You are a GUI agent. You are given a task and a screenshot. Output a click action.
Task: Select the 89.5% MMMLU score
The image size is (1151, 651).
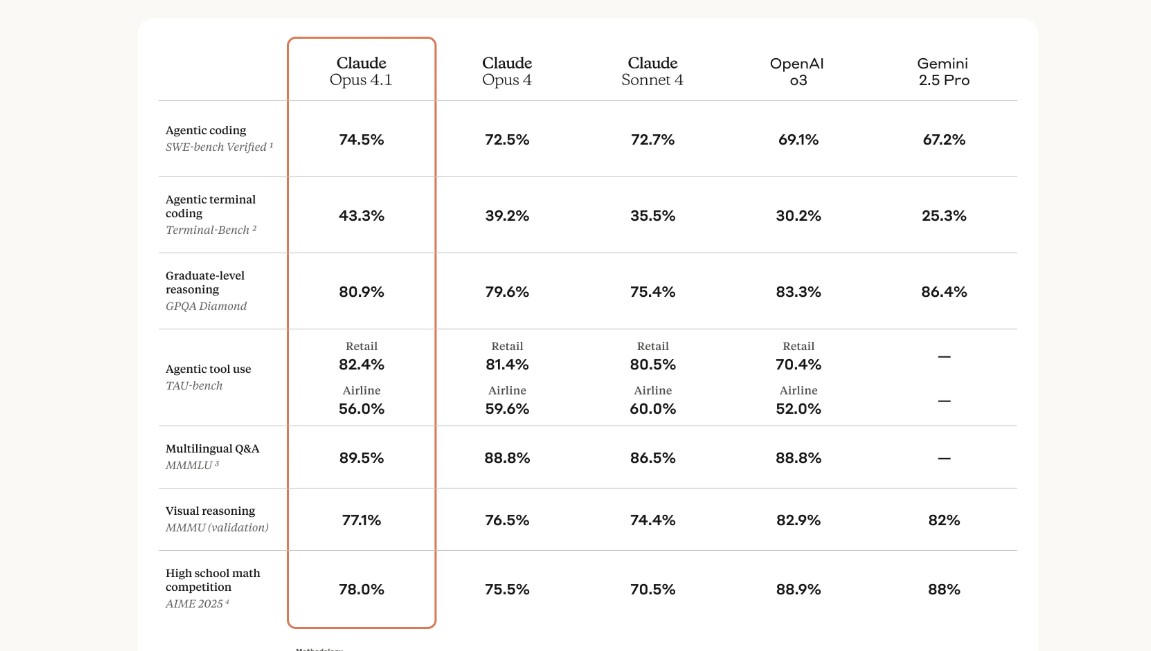361,457
